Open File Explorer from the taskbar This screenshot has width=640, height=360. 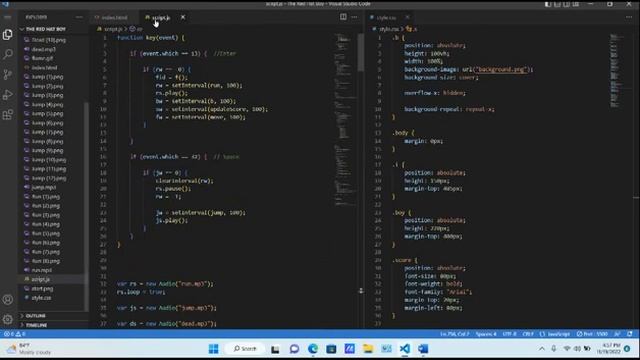(x=368, y=349)
